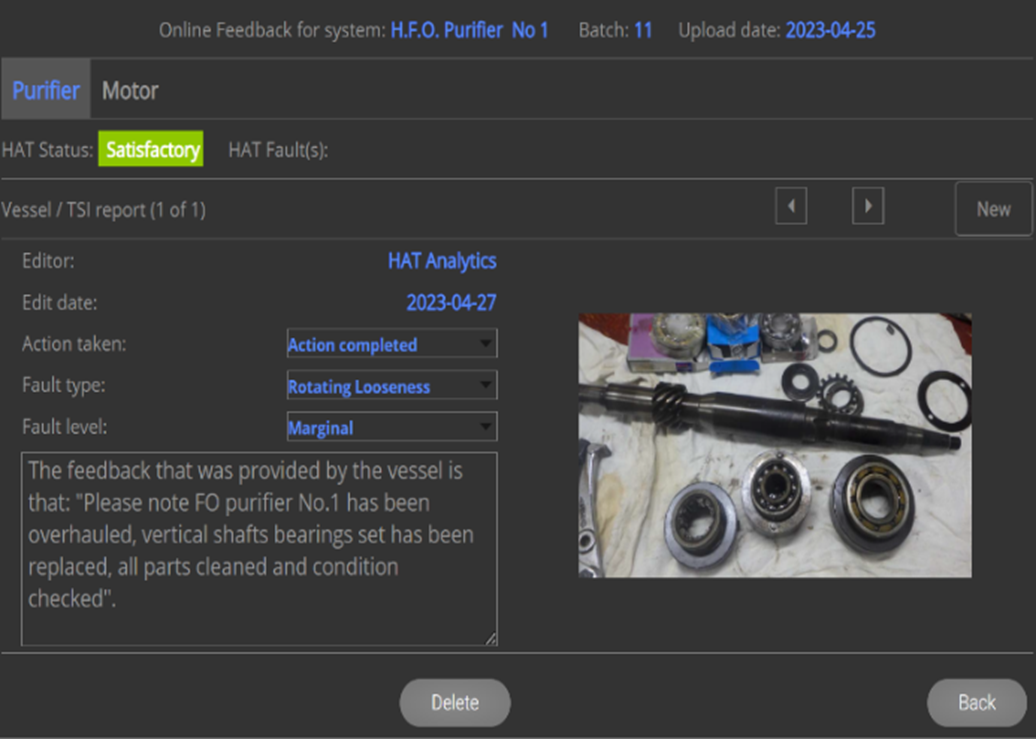Click the Back button
This screenshot has height=739, width=1036.
click(x=976, y=702)
